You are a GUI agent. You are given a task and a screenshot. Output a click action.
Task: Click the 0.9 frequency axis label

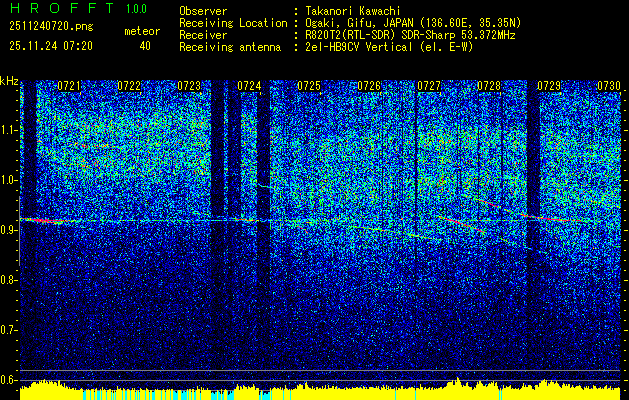pyautogui.click(x=8, y=230)
